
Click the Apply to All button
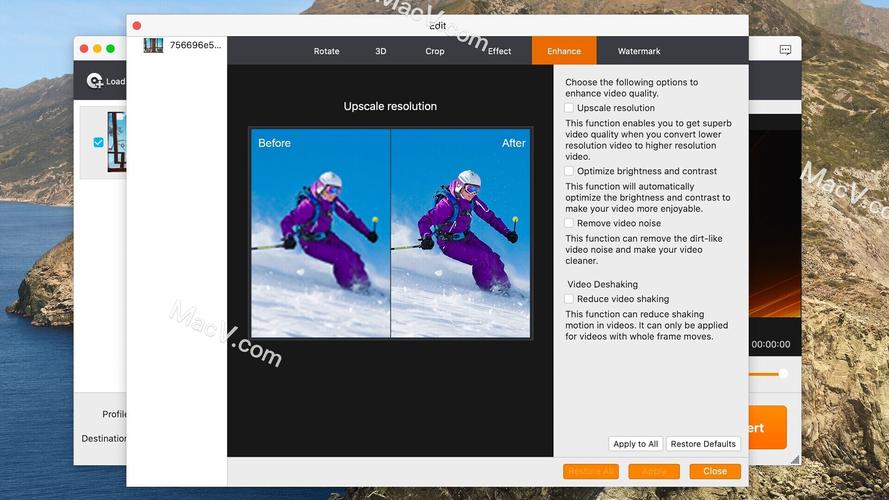point(636,444)
